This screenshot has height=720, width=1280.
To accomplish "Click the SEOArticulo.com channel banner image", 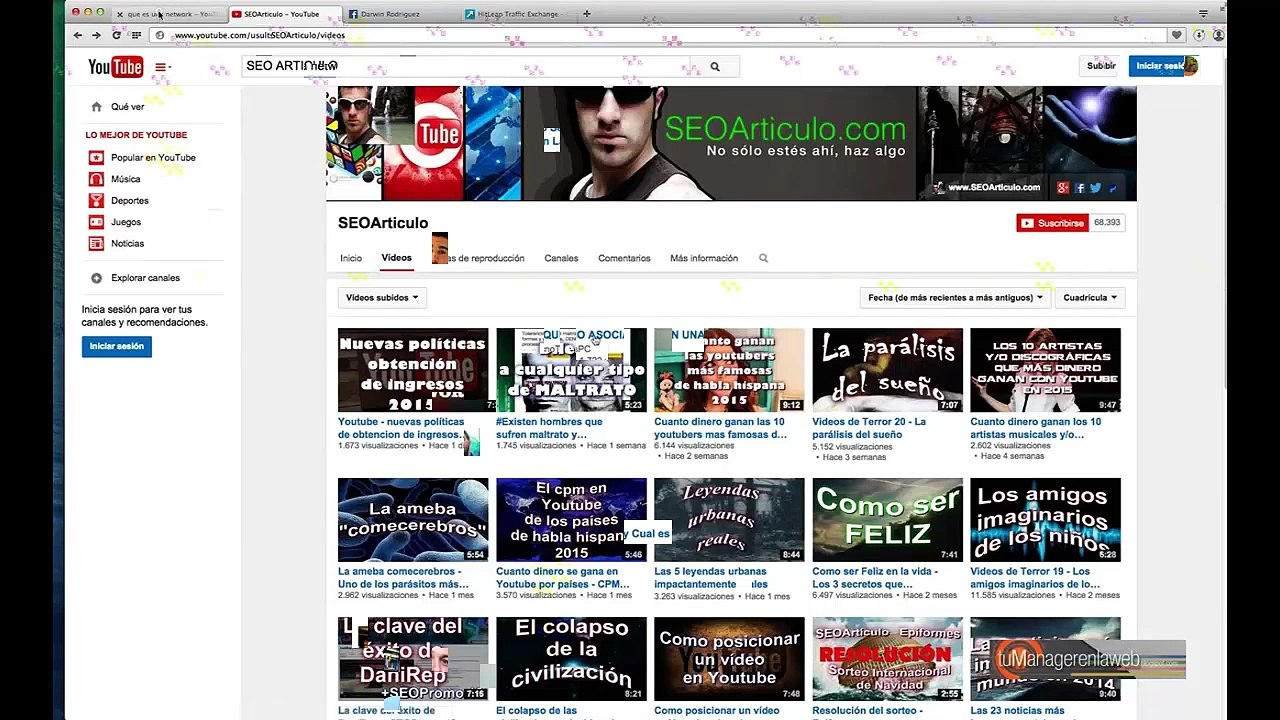I will [x=731, y=143].
